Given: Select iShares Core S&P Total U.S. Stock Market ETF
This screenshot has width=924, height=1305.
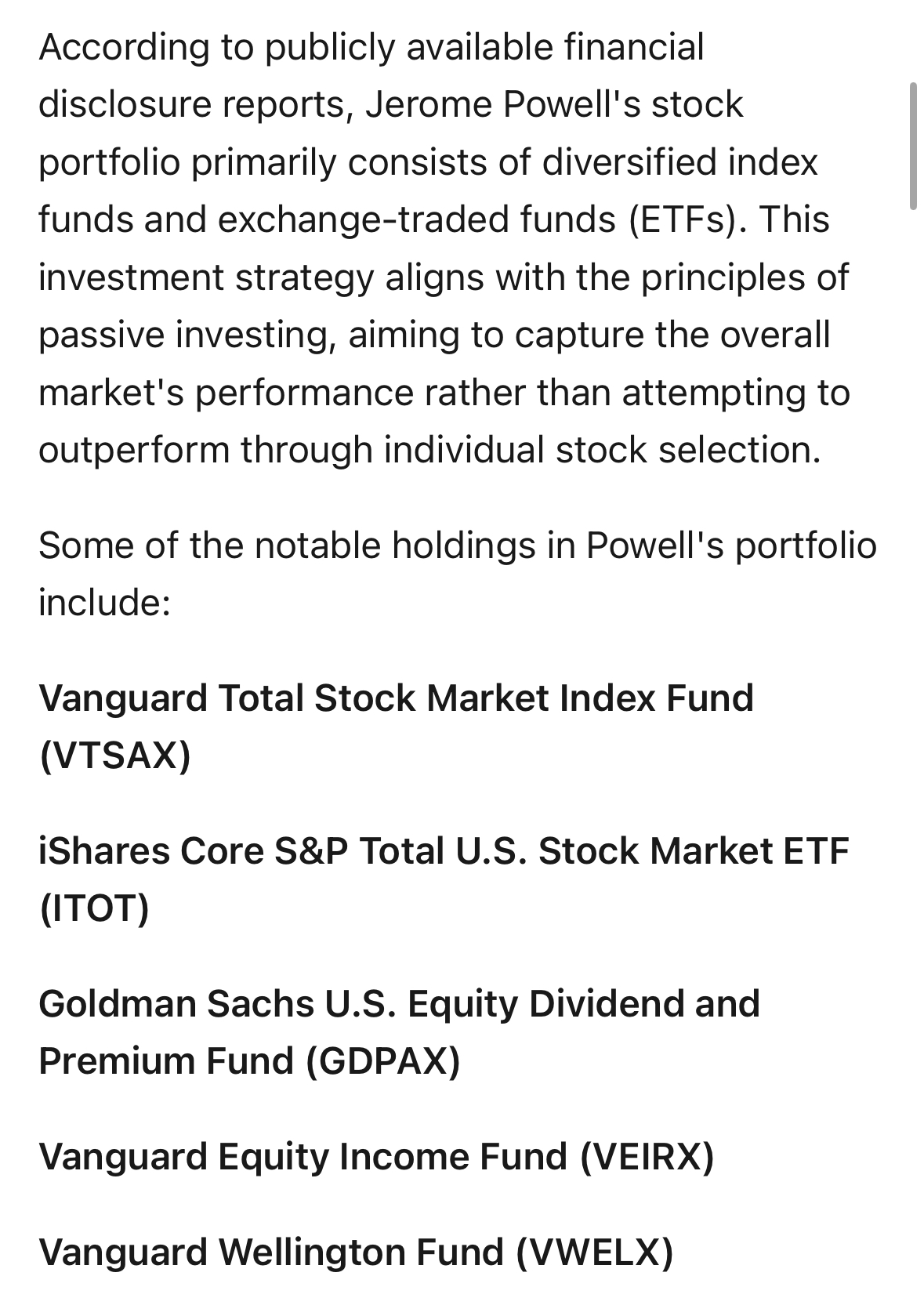Looking at the screenshot, I should point(444,879).
